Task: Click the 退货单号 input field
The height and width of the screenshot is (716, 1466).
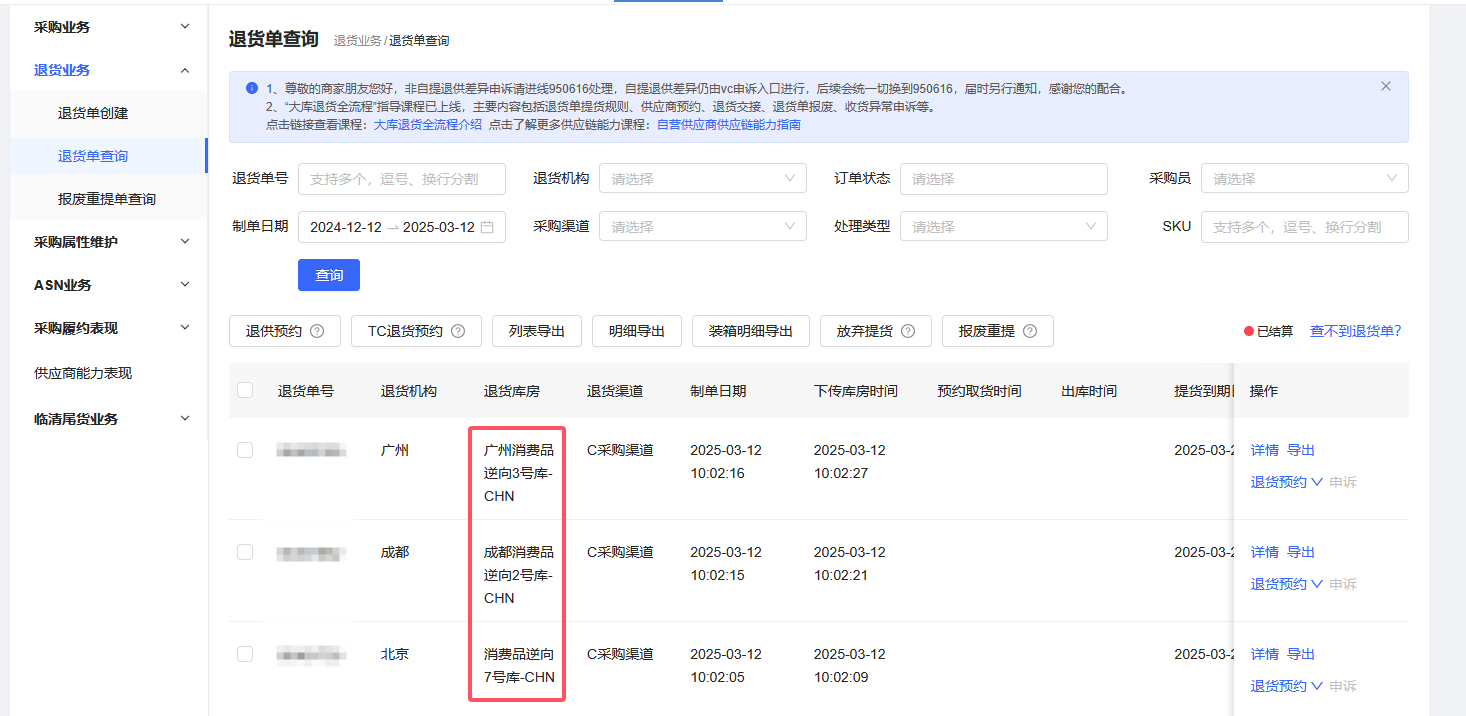Action: click(x=402, y=179)
